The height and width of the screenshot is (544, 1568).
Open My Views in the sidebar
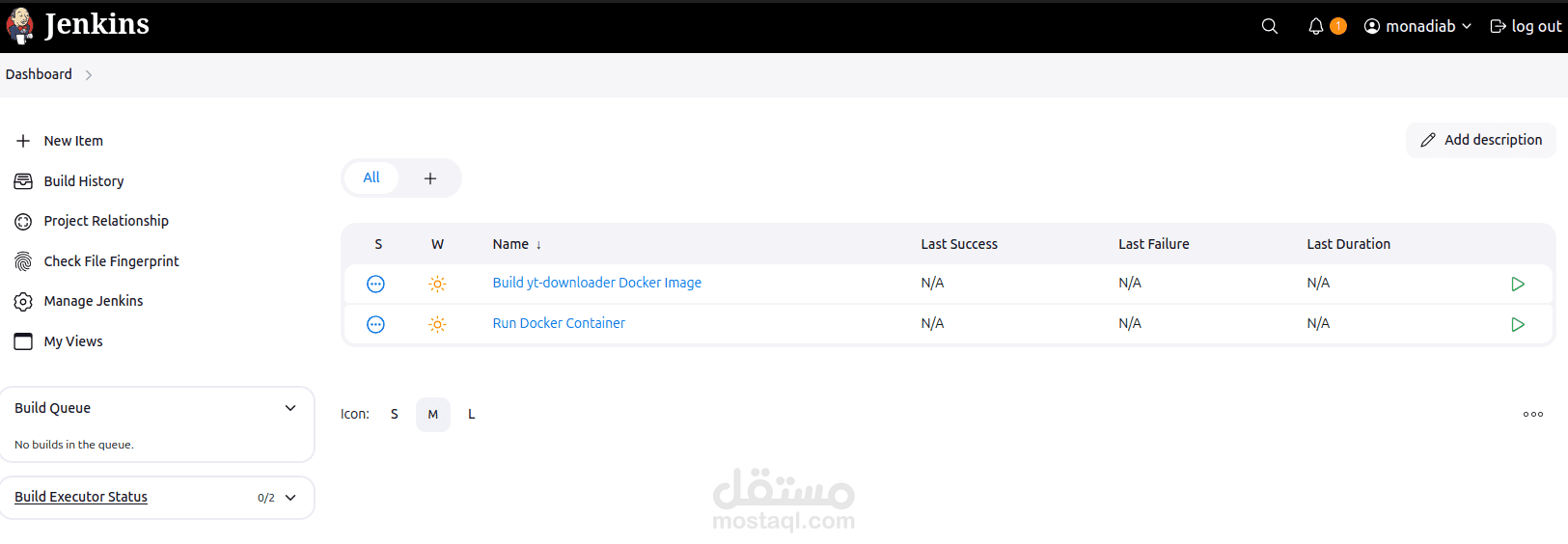point(73,341)
